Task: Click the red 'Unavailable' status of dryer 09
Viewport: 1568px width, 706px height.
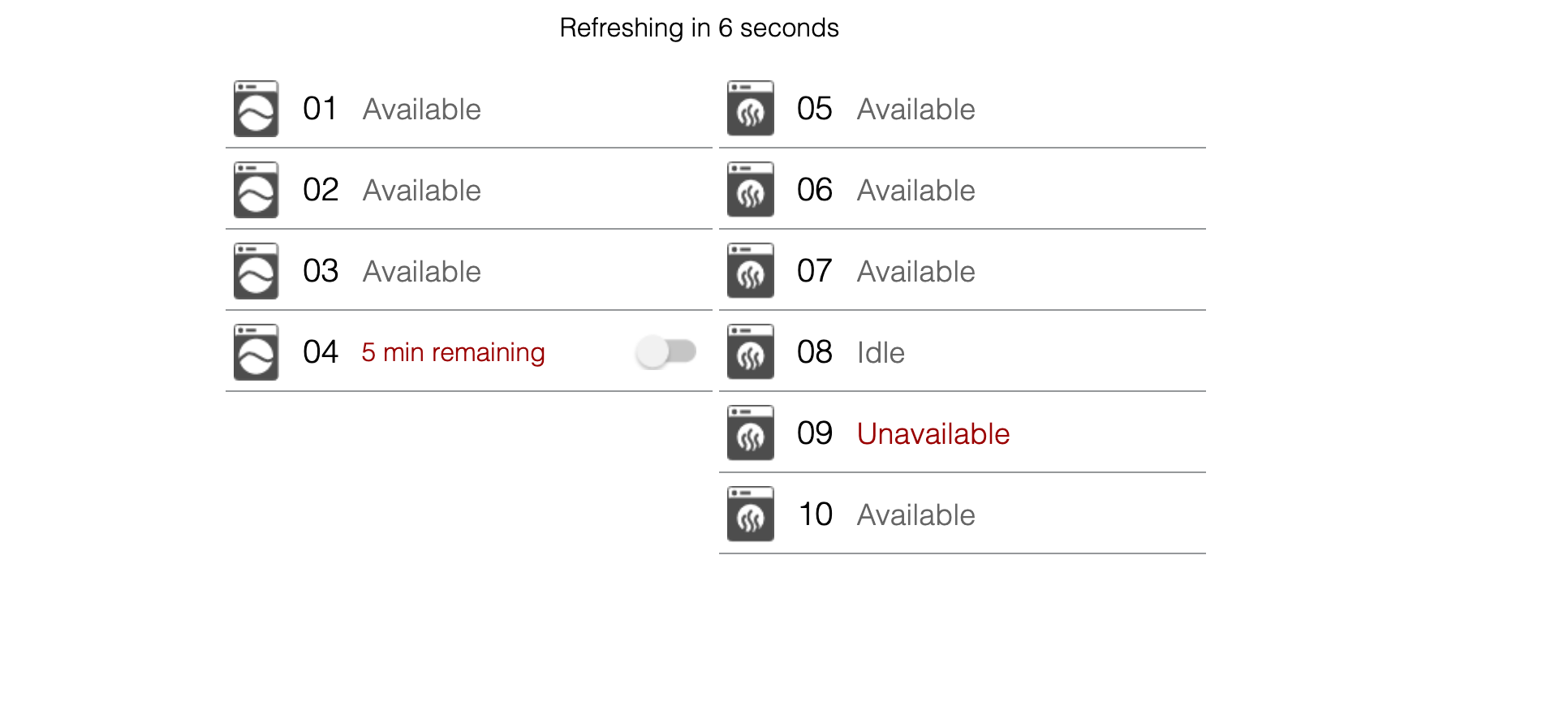Action: coord(933,434)
